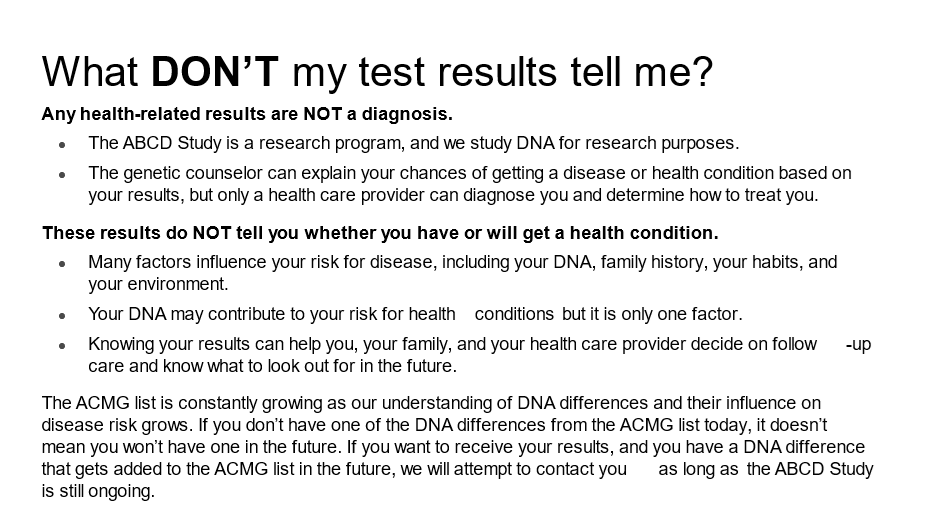Click the bullet dot before "Knowing your results"
This screenshot has height=528, width=939.
click(63, 345)
